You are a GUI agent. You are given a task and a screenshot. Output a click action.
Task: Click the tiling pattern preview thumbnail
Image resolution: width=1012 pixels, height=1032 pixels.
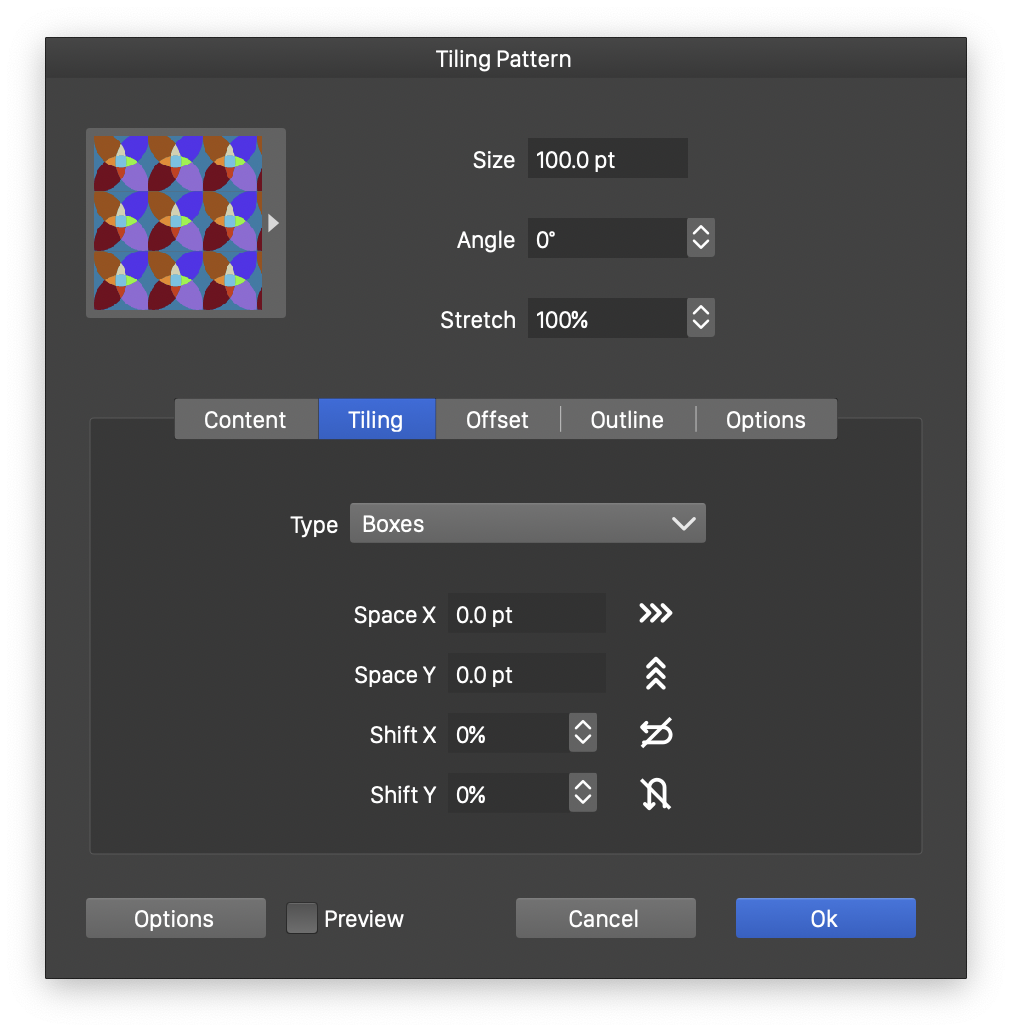tap(177, 223)
